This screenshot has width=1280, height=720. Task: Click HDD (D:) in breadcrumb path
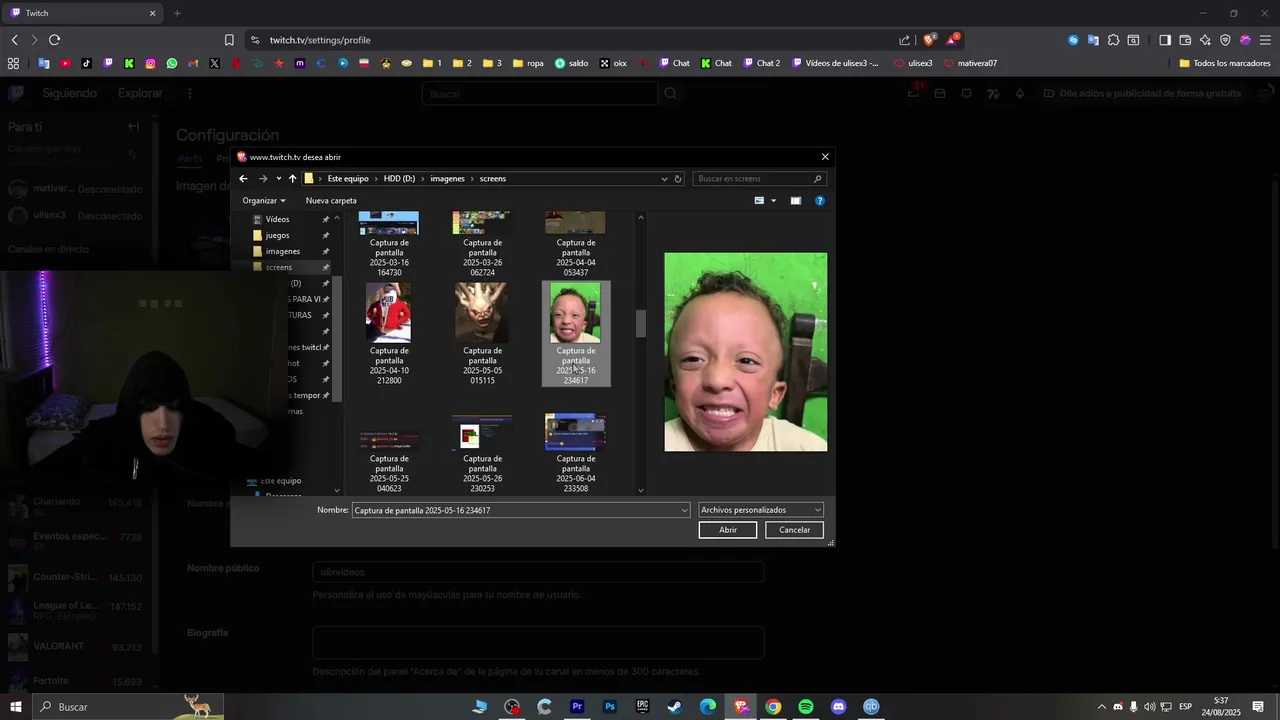pyautogui.click(x=399, y=179)
